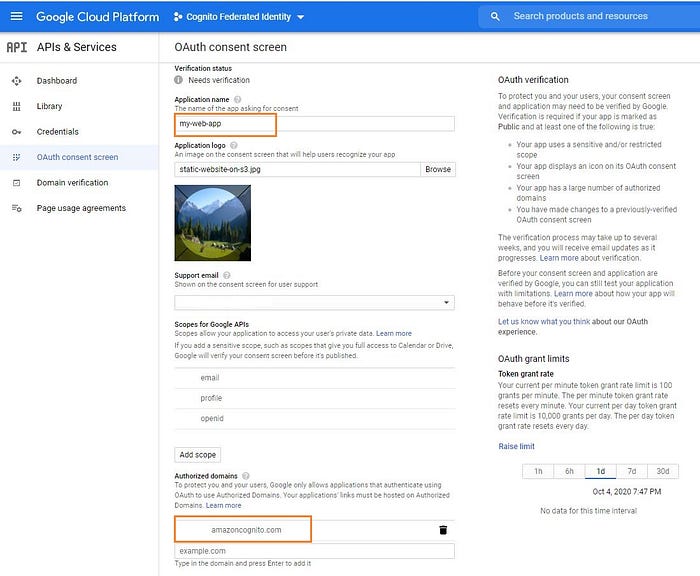This screenshot has width=700, height=576.
Task: Click the Browse button for application logo
Action: pos(438,170)
